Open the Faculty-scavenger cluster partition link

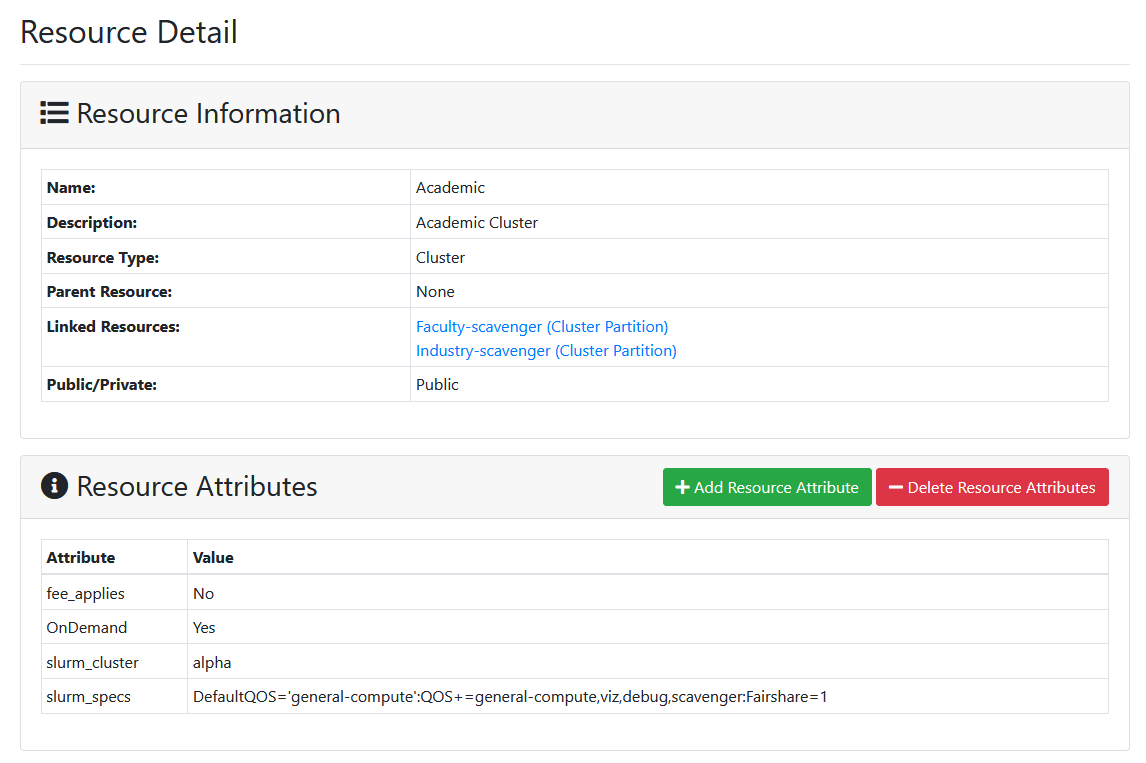[x=542, y=327]
